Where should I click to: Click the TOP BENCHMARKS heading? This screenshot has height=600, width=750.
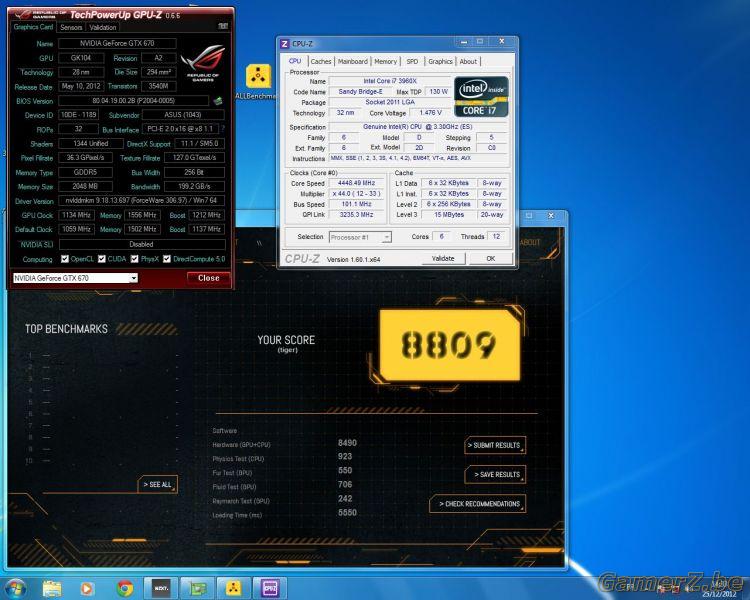coord(66,329)
